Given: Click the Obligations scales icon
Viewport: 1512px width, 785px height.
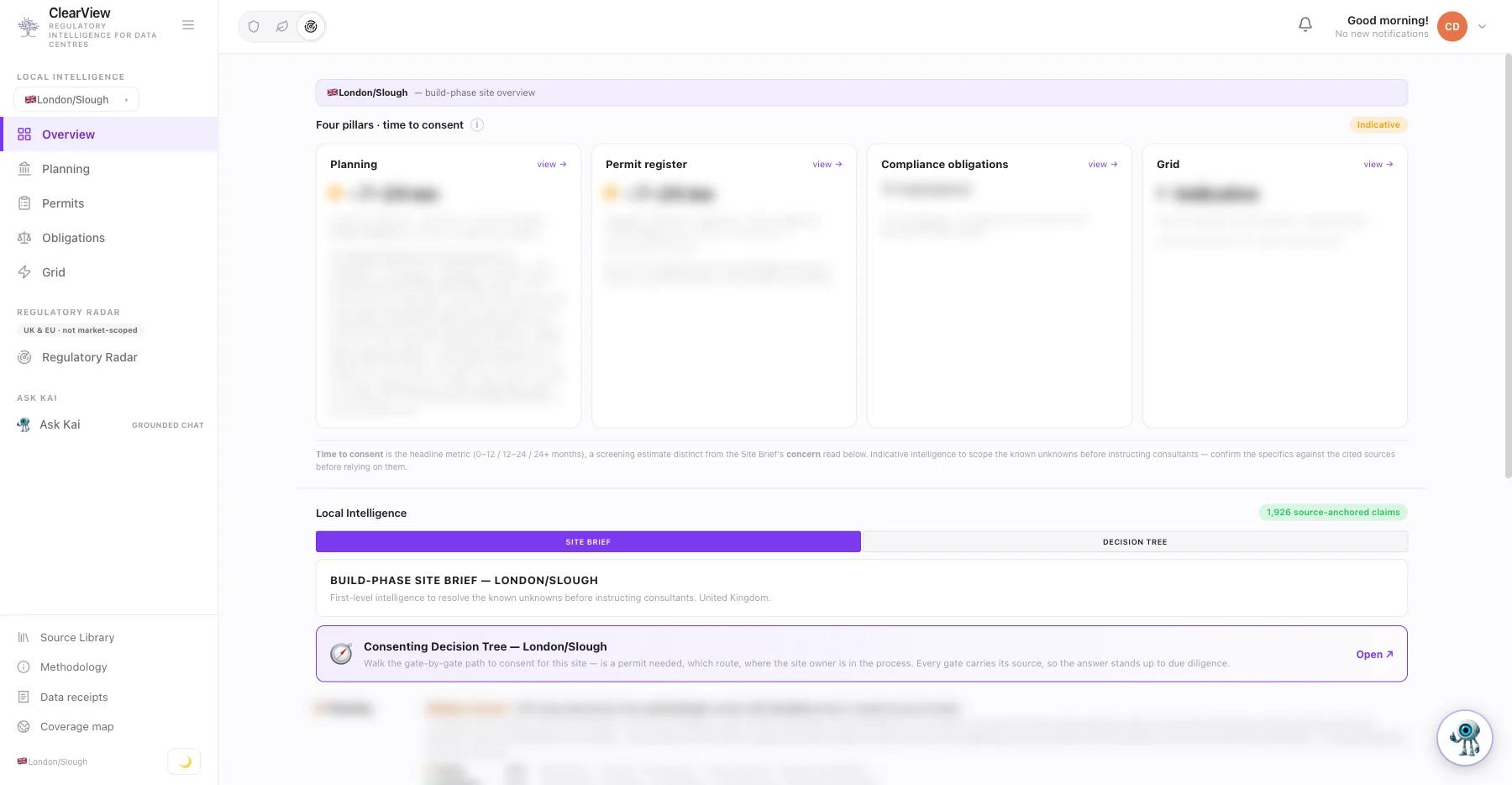Looking at the screenshot, I should tap(24, 238).
